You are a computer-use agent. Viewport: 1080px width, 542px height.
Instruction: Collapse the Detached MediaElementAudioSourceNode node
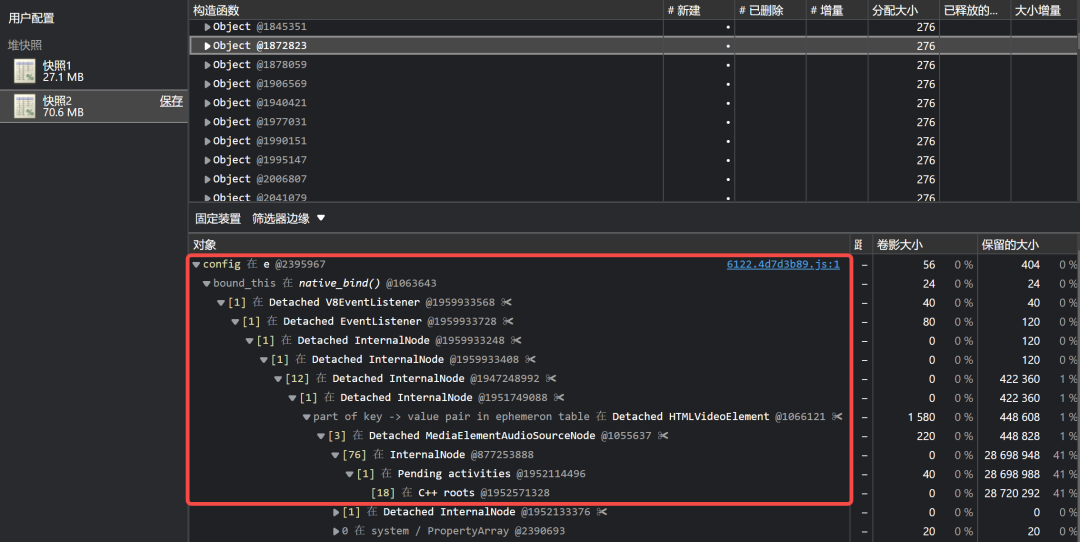(321, 436)
